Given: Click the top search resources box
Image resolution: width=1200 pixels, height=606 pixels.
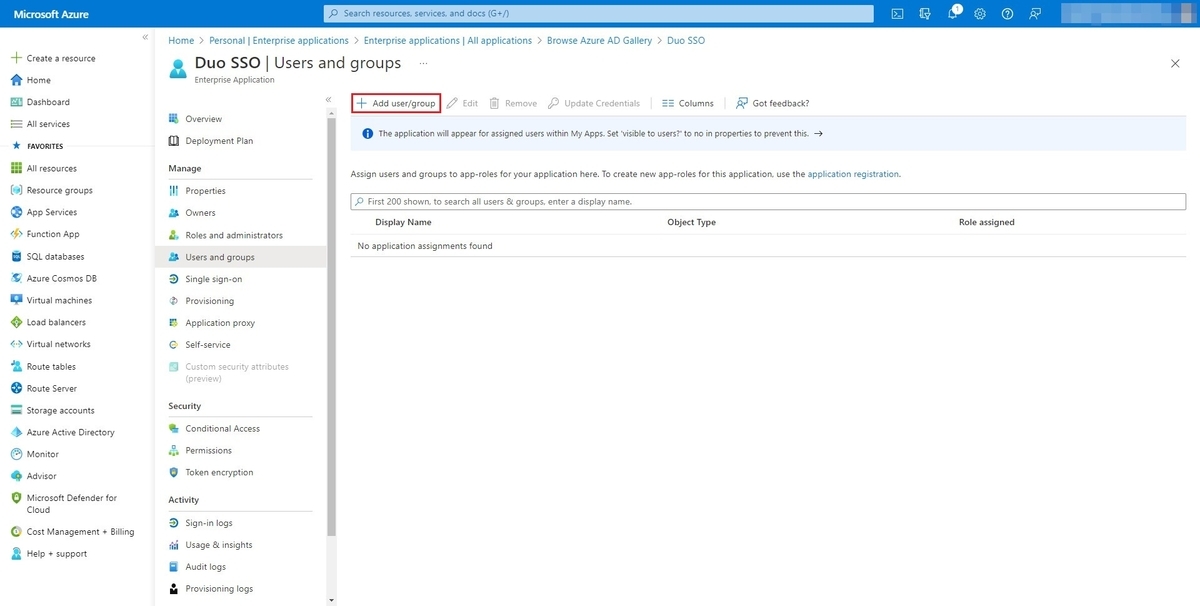Looking at the screenshot, I should [598, 13].
